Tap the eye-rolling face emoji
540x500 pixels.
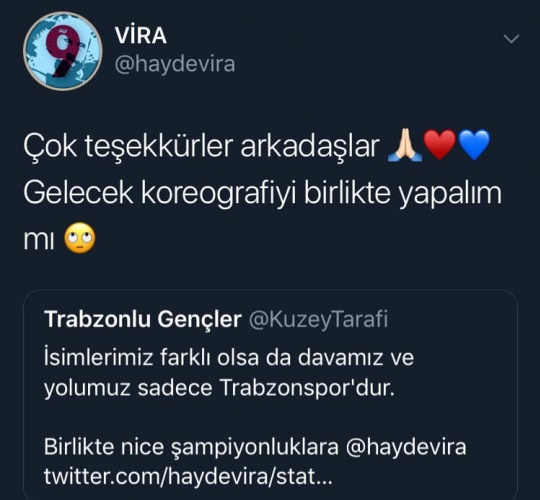[80, 238]
